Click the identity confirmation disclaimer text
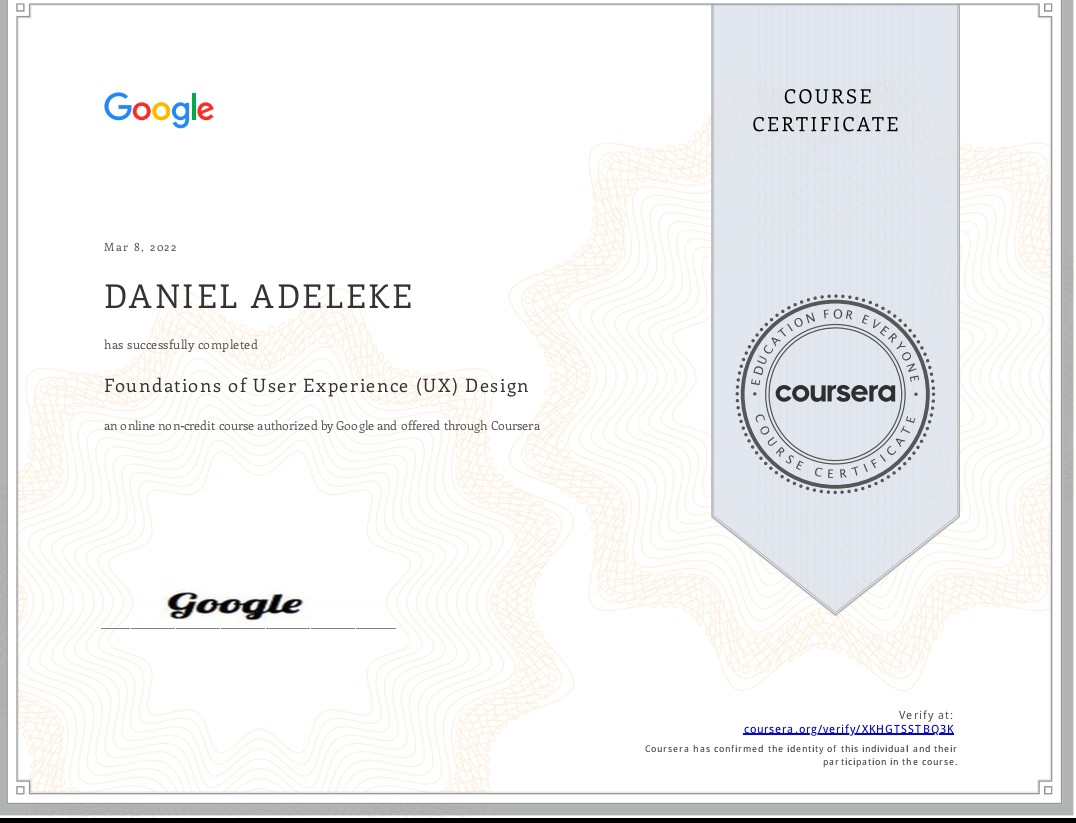1076x823 pixels. 800,754
